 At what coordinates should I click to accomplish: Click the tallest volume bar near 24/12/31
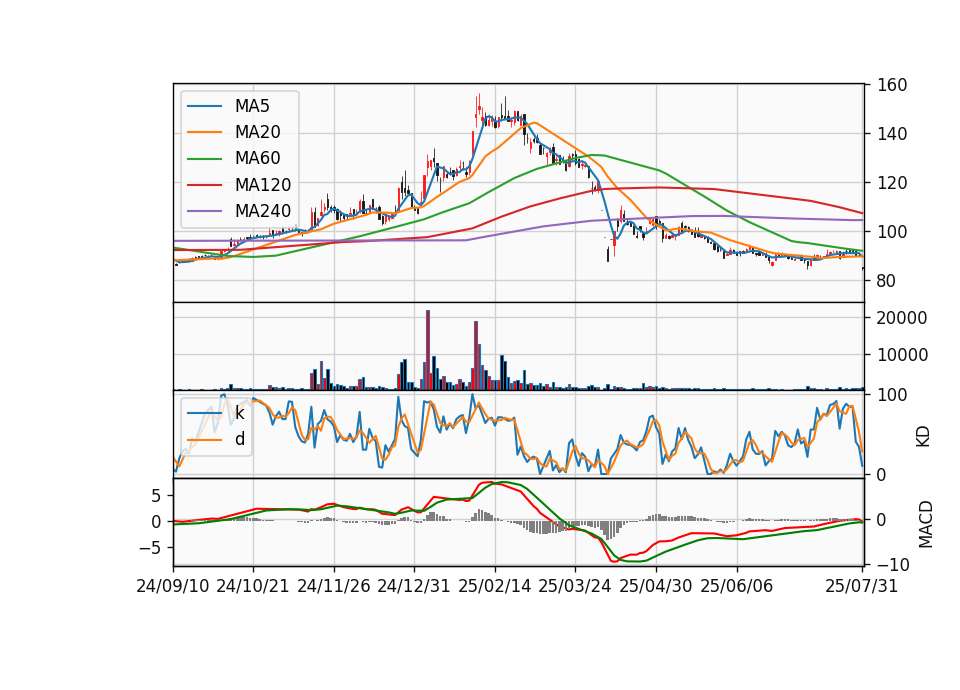428,350
